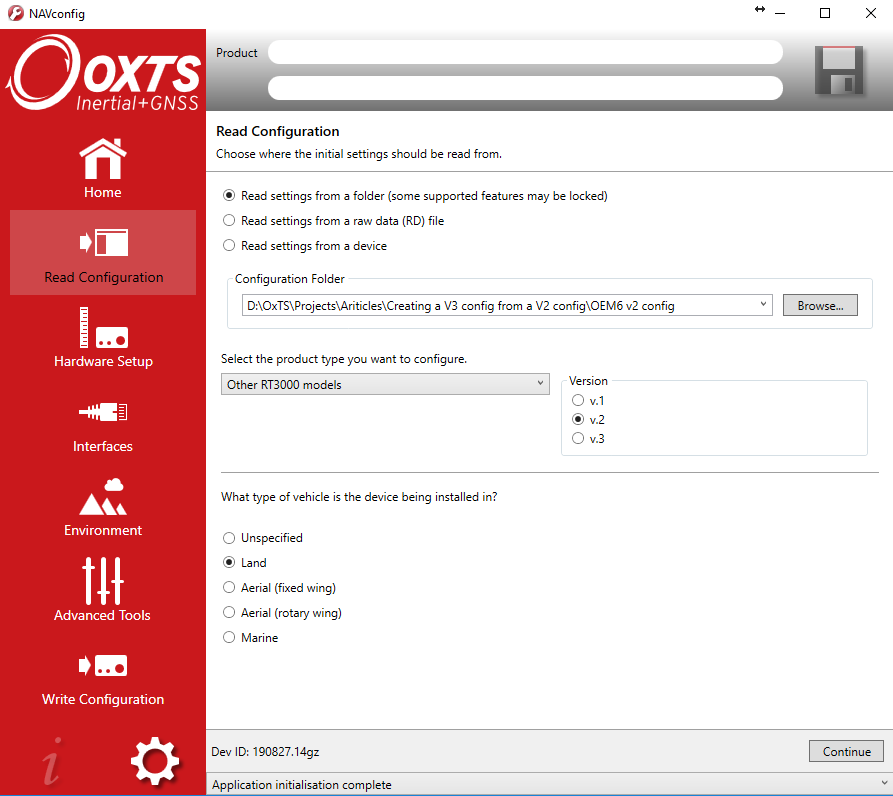Select Read settings from a device

coord(229,245)
